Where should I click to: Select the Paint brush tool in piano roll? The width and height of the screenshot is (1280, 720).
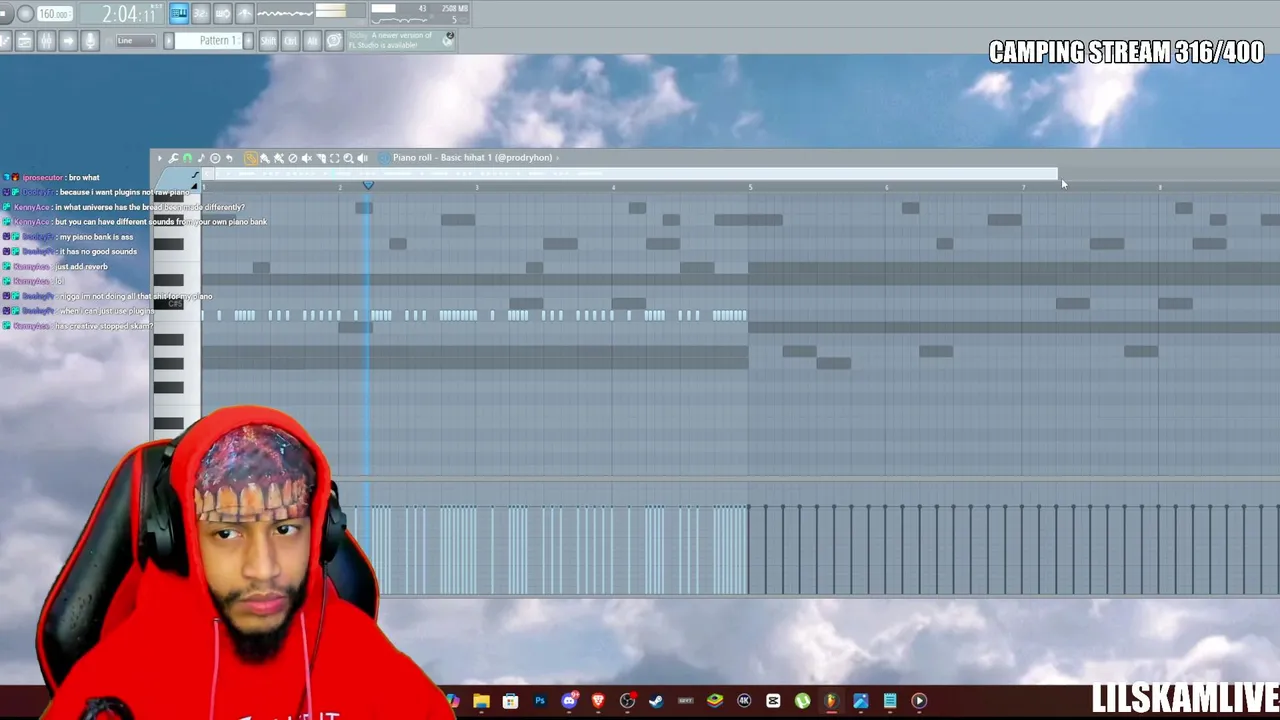click(x=265, y=158)
